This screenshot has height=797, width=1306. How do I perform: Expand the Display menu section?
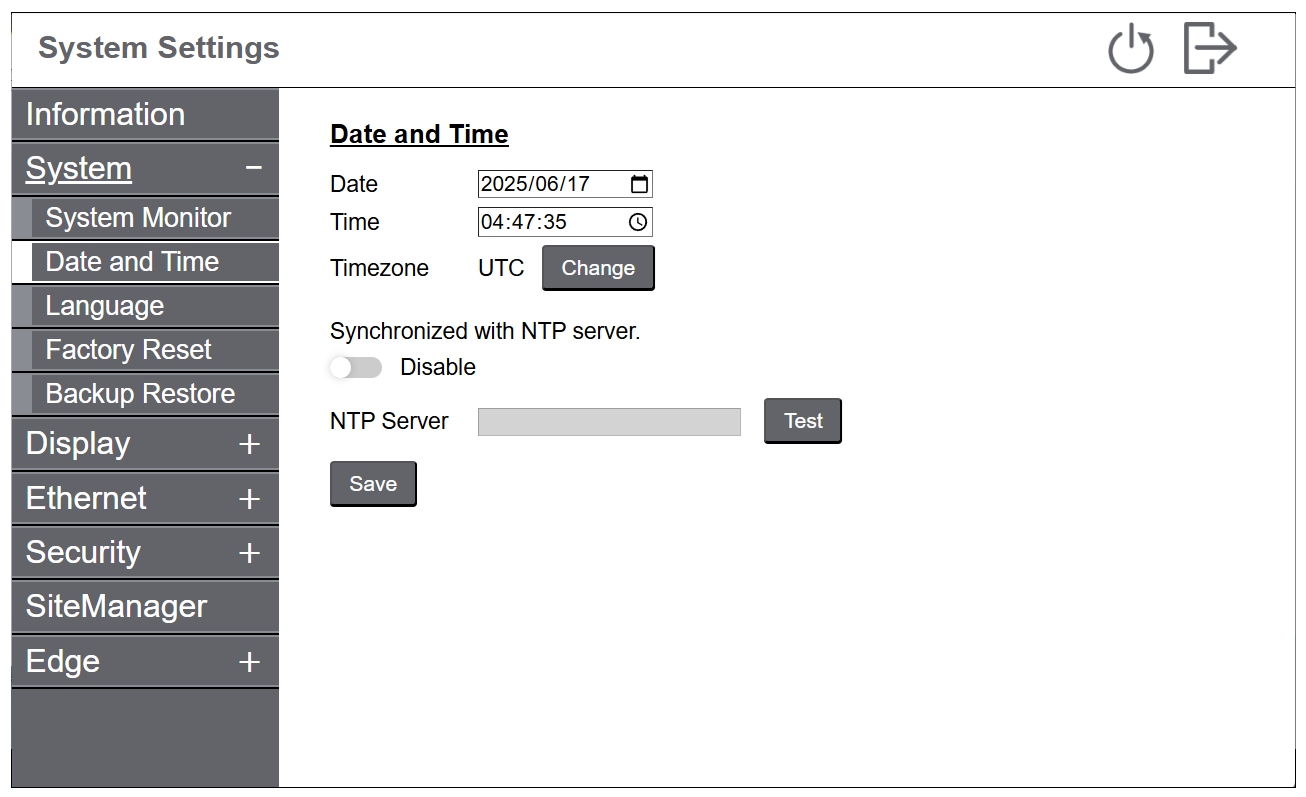249,444
